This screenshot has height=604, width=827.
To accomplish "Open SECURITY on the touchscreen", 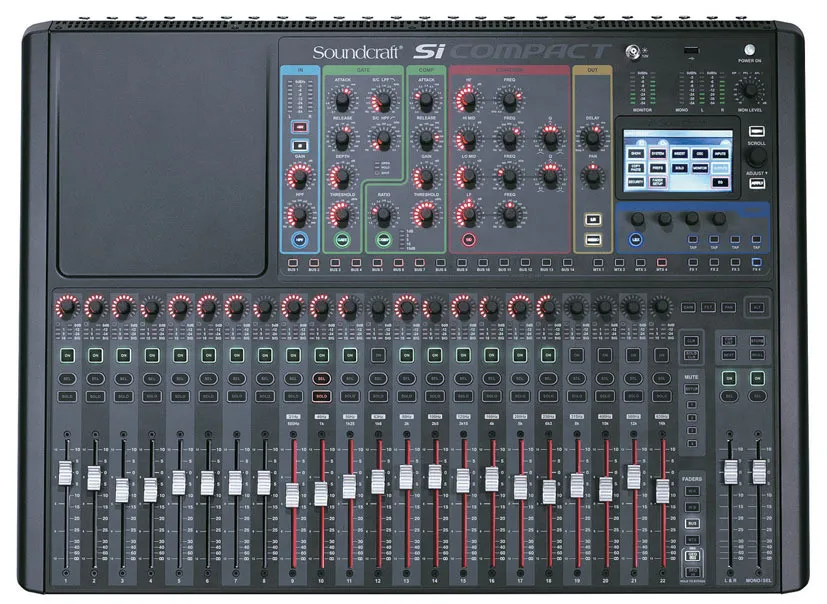I will point(636,183).
